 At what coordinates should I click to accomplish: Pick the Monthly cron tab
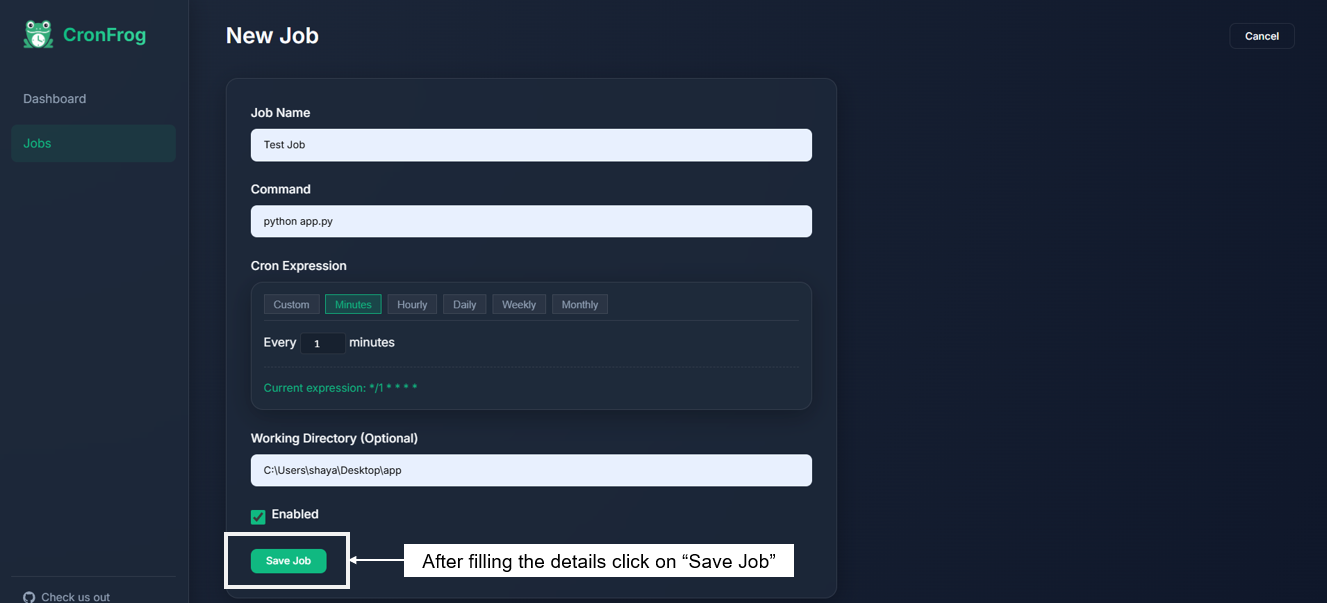tap(580, 304)
